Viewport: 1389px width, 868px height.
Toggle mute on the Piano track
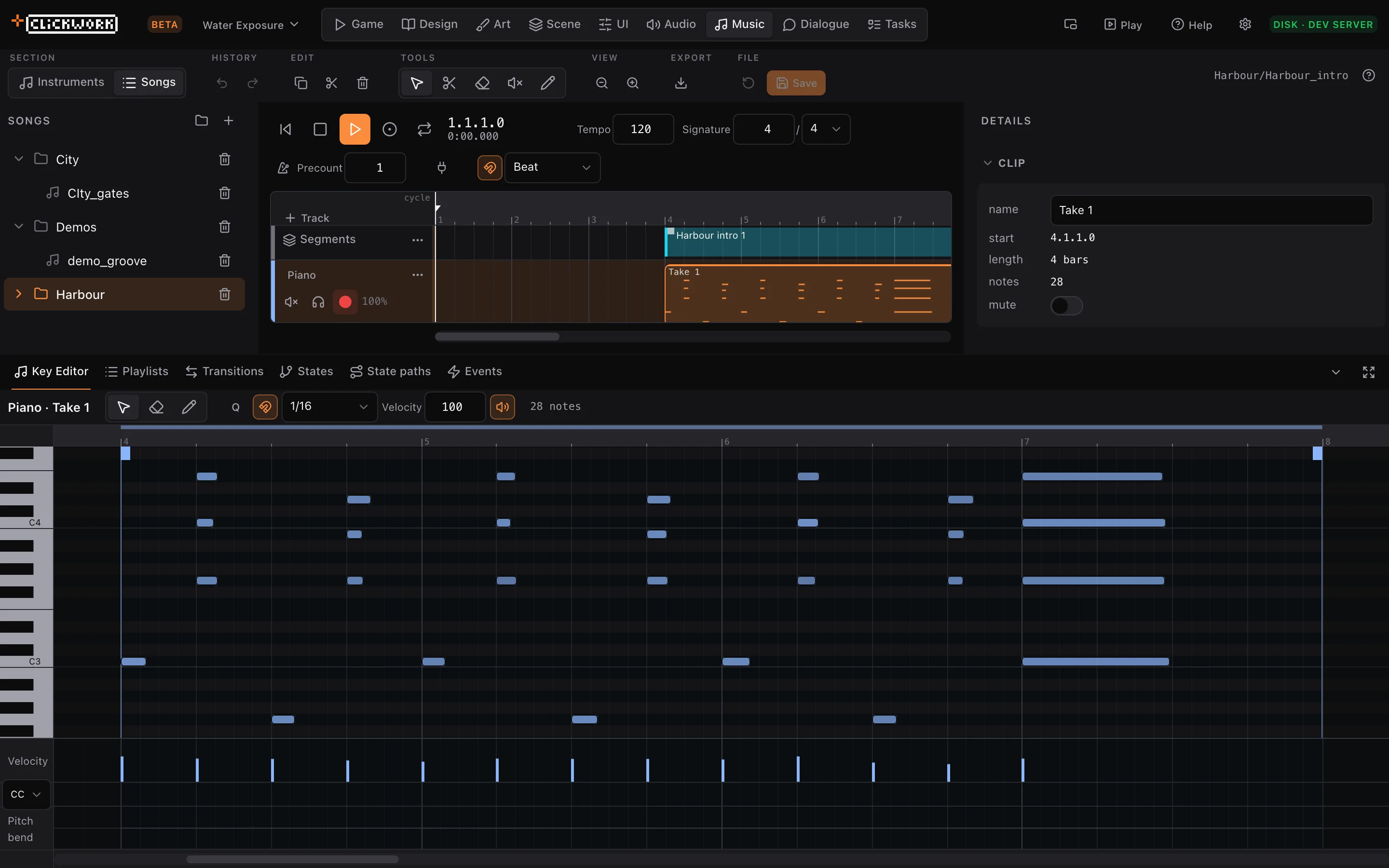292,301
